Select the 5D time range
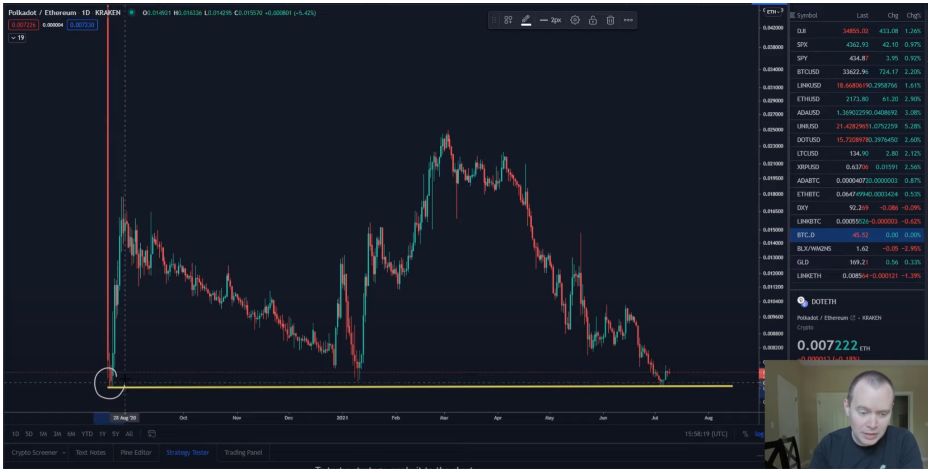The height and width of the screenshot is (473, 936). click(x=29, y=434)
